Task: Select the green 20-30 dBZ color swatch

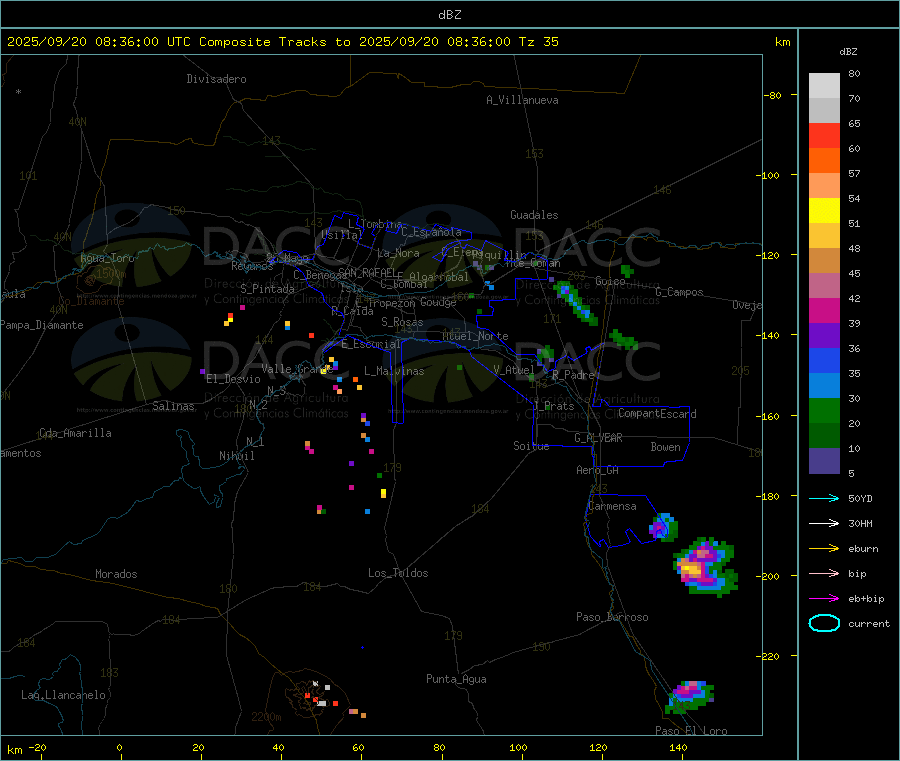Action: 824,411
